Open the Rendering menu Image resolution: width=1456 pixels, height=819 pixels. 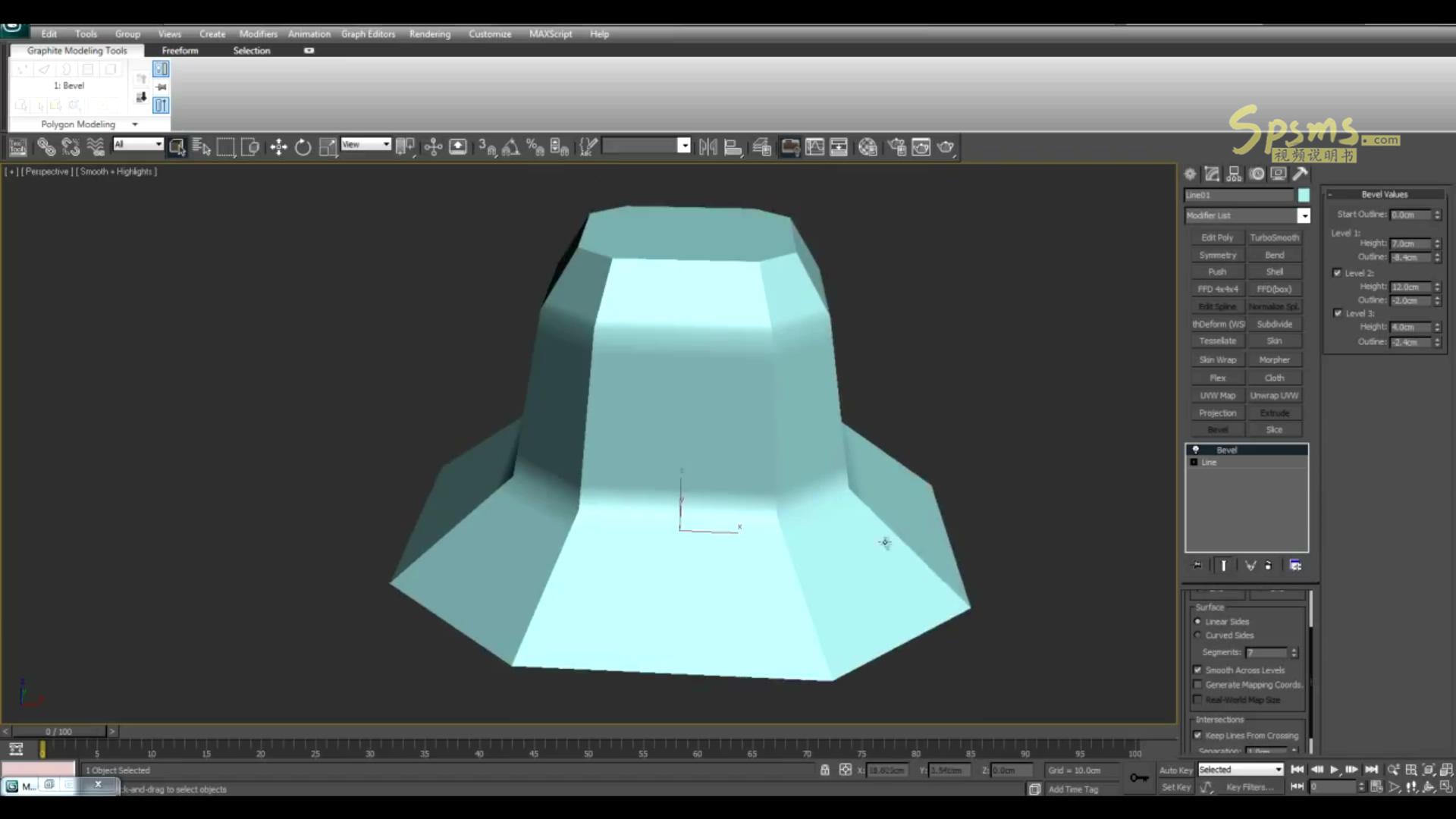pyautogui.click(x=430, y=34)
